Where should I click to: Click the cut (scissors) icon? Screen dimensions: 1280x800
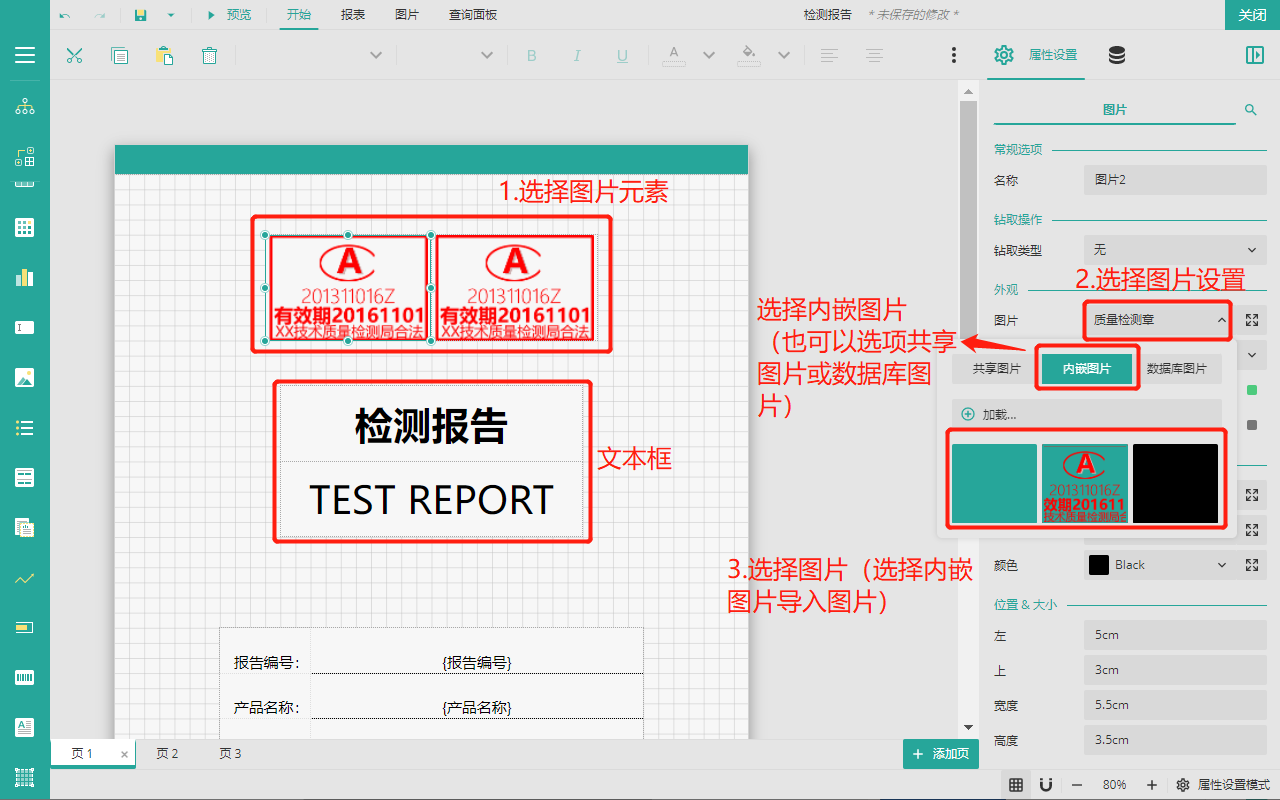(74, 56)
